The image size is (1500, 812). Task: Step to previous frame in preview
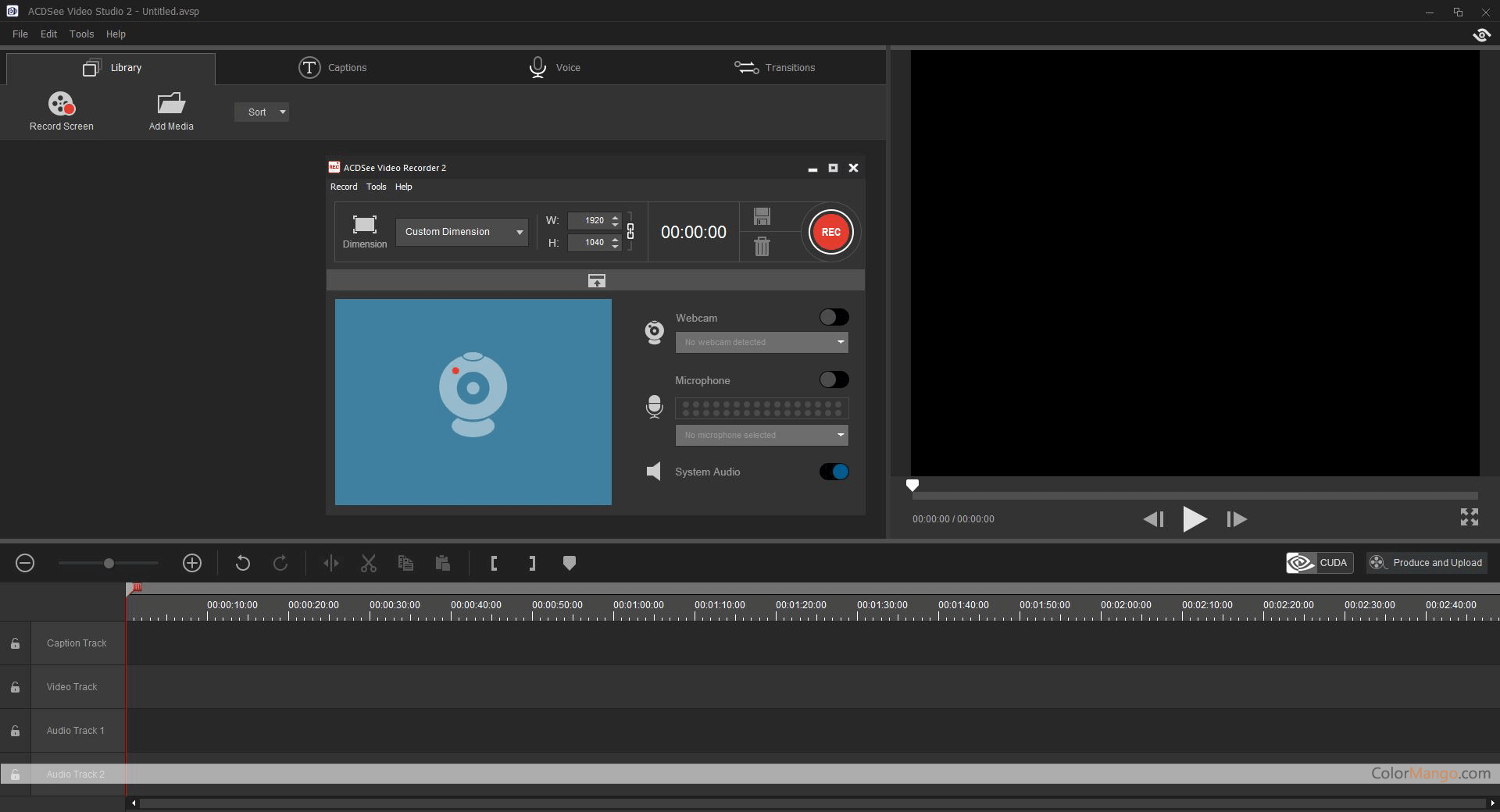click(1154, 519)
